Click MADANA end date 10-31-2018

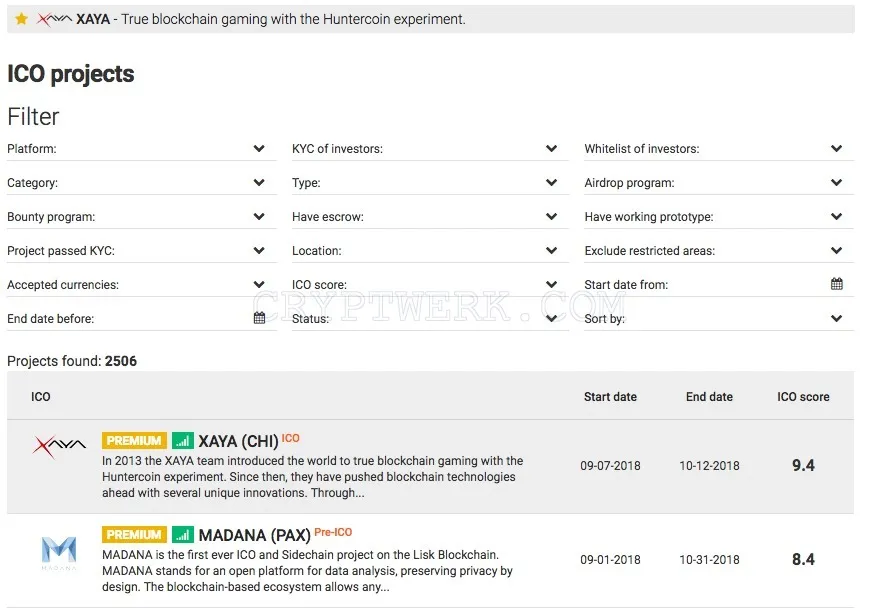pyautogui.click(x=710, y=560)
